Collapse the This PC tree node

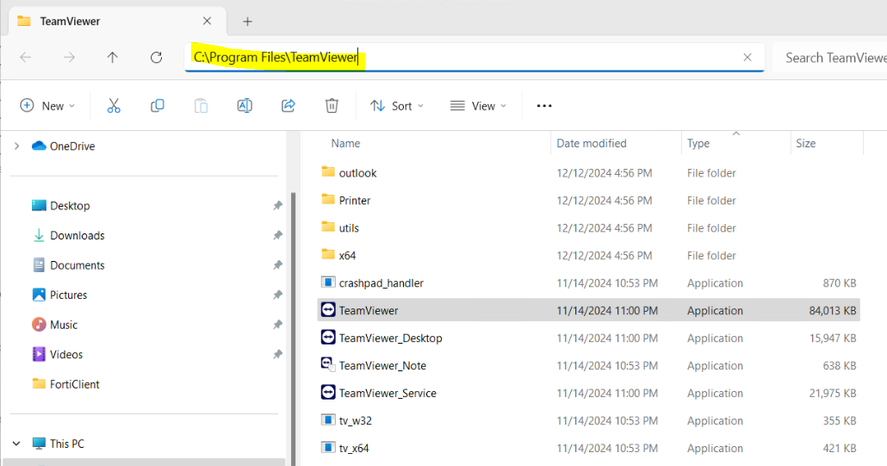pos(16,443)
